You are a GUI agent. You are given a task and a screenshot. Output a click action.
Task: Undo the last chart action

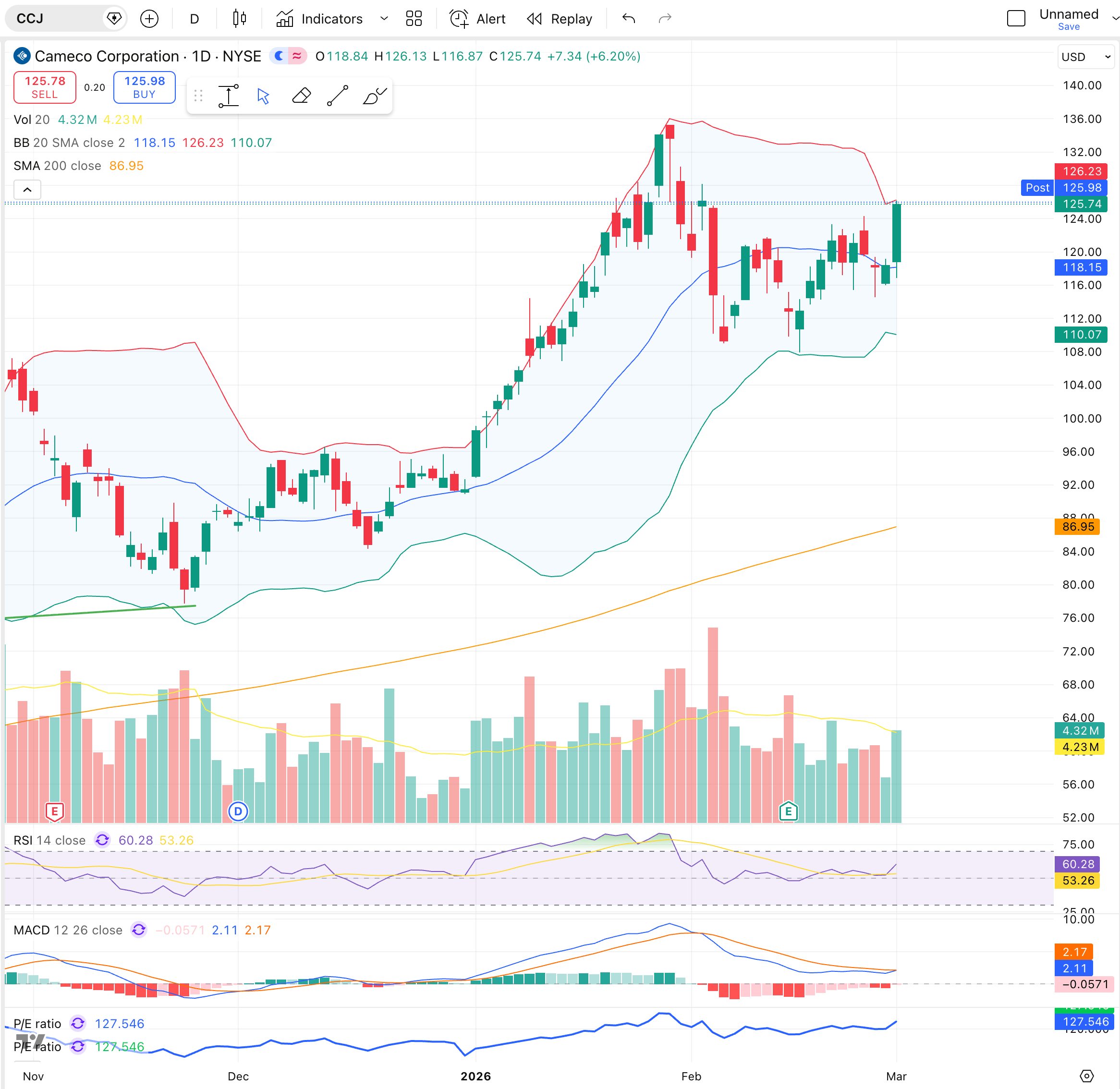pyautogui.click(x=629, y=19)
